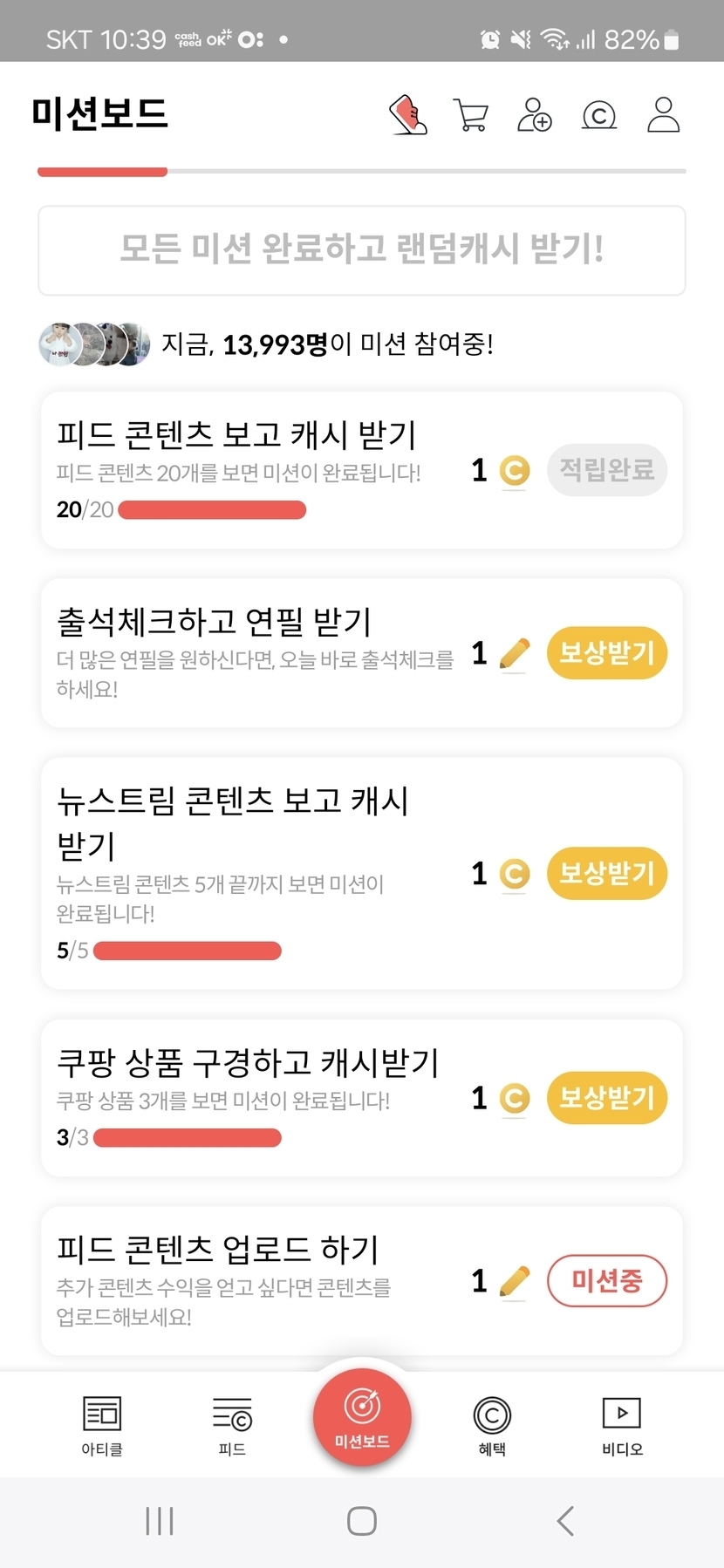Viewport: 724px width, 1568px height.
Task: Claim reward for 출석체크하고 연필 받기
Action: 607,652
